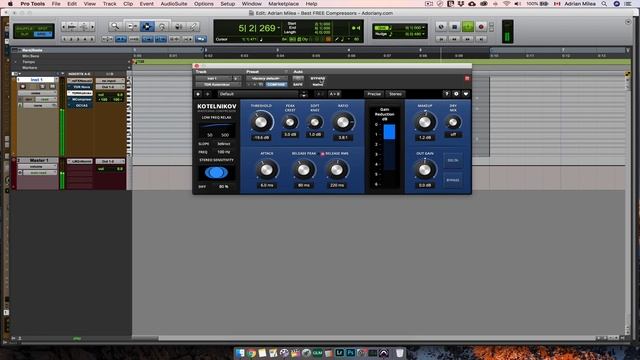This screenshot has width=640, height=360.
Task: Select the Grabber tool
Action: pyautogui.click(x=162, y=27)
